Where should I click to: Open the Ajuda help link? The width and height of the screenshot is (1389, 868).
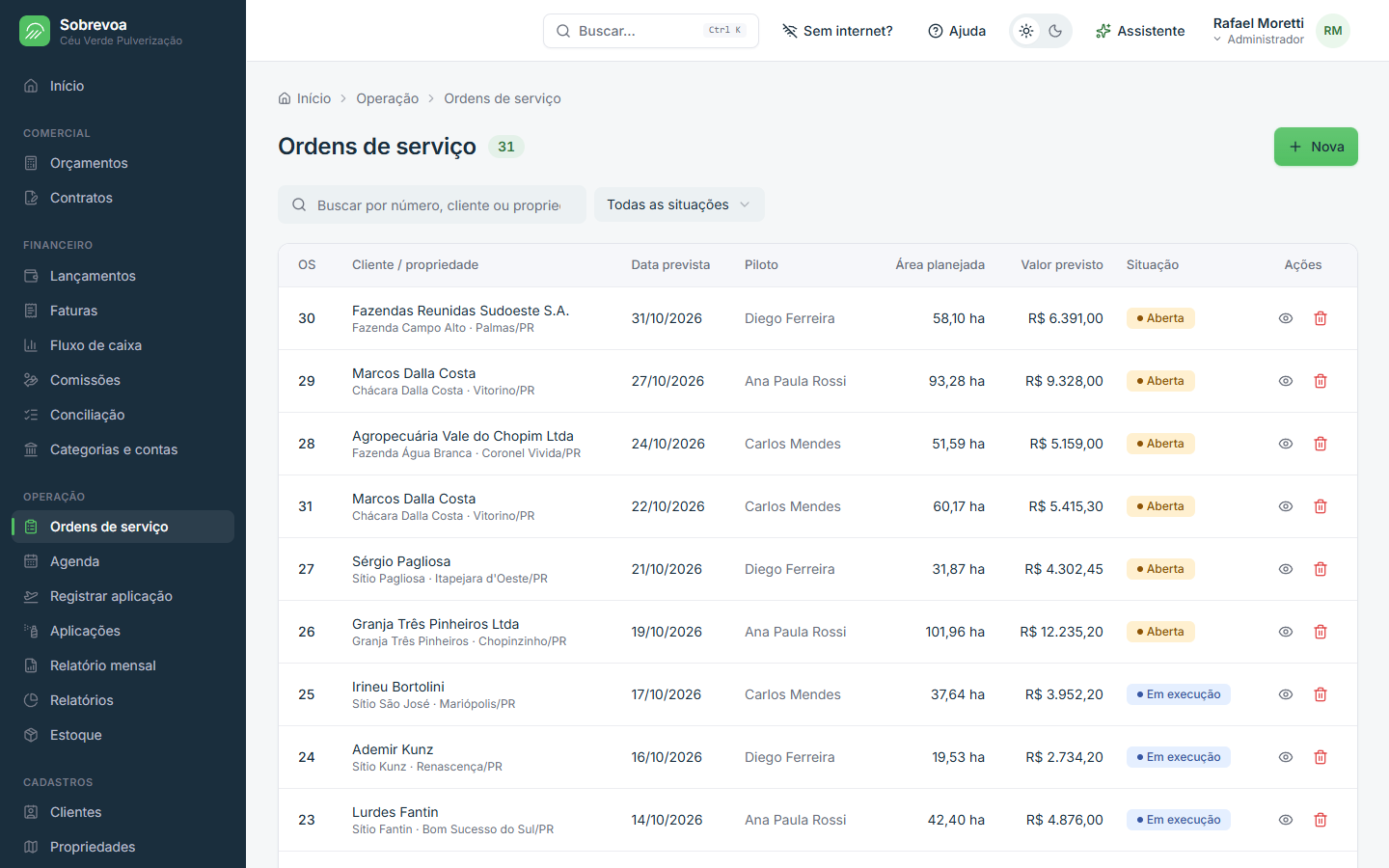tap(957, 31)
